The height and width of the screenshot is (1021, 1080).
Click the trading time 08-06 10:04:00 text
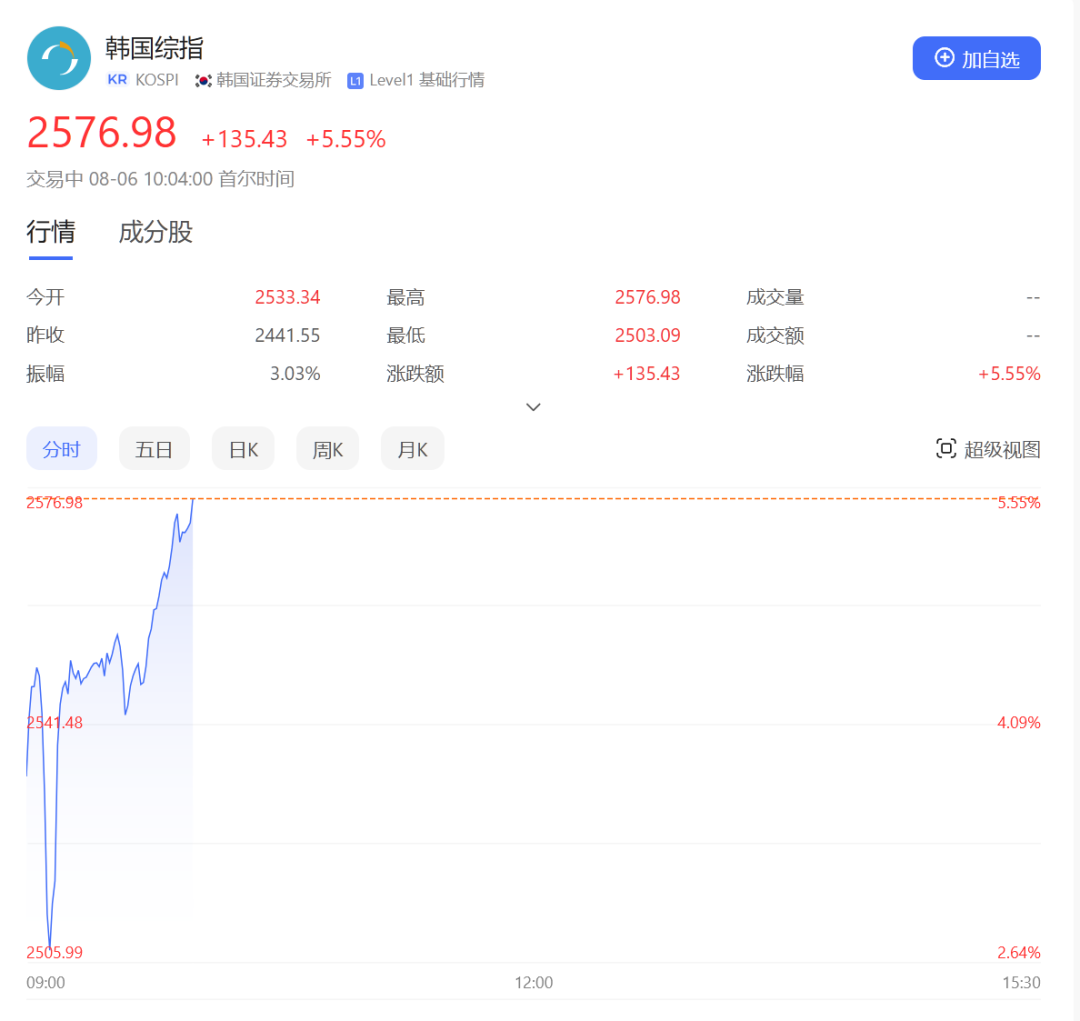(x=151, y=179)
